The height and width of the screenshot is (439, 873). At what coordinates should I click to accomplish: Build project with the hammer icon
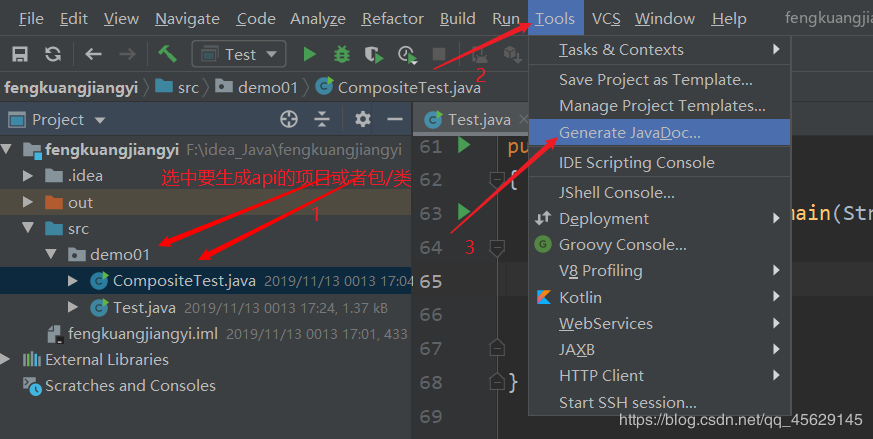pos(167,54)
